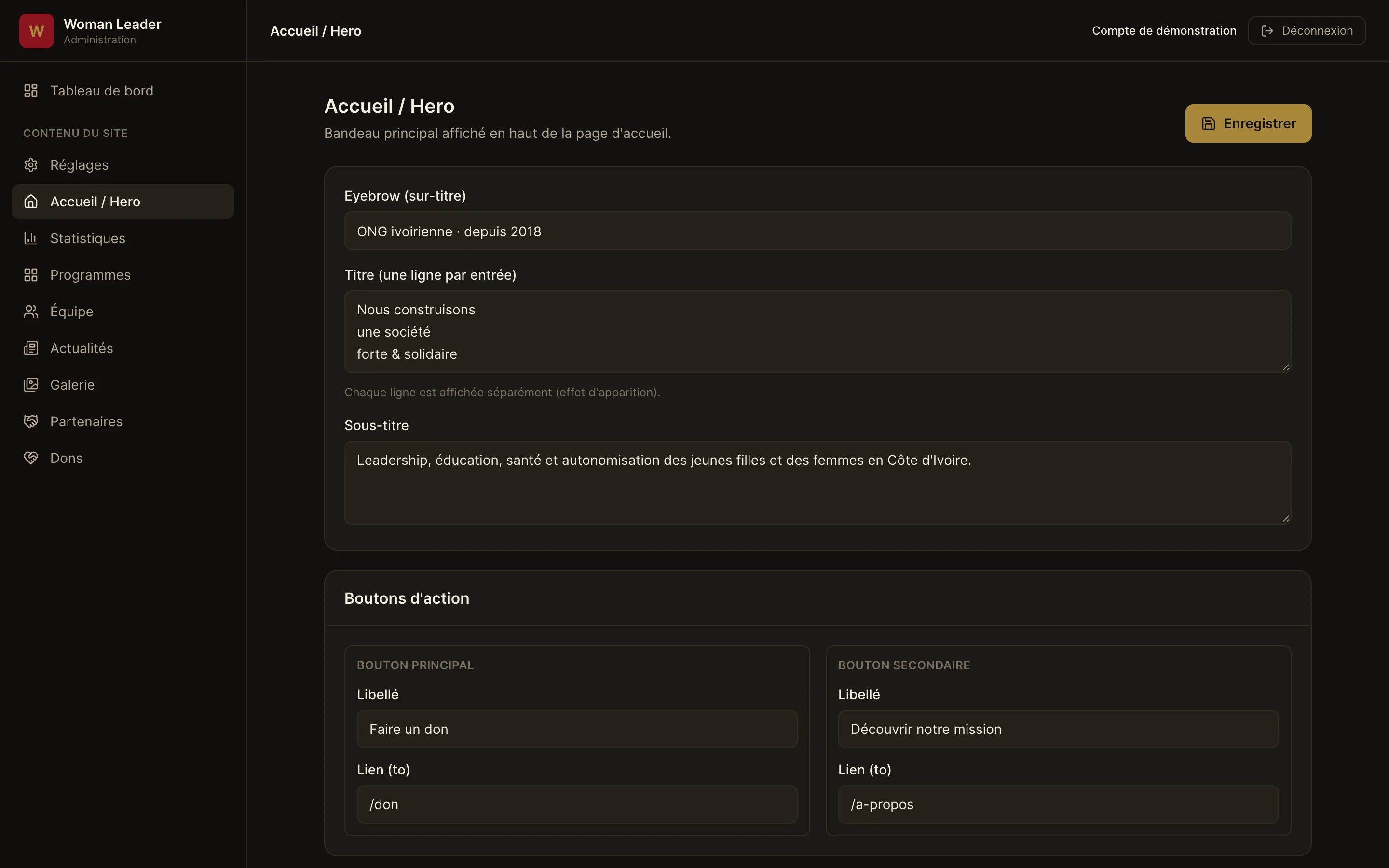Click the Réglages gear icon
The image size is (1389, 868).
pyautogui.click(x=31, y=165)
